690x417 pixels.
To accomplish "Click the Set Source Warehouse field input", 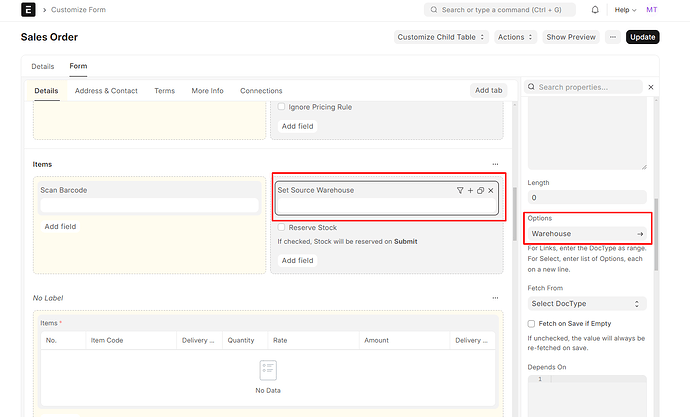I will click(386, 205).
